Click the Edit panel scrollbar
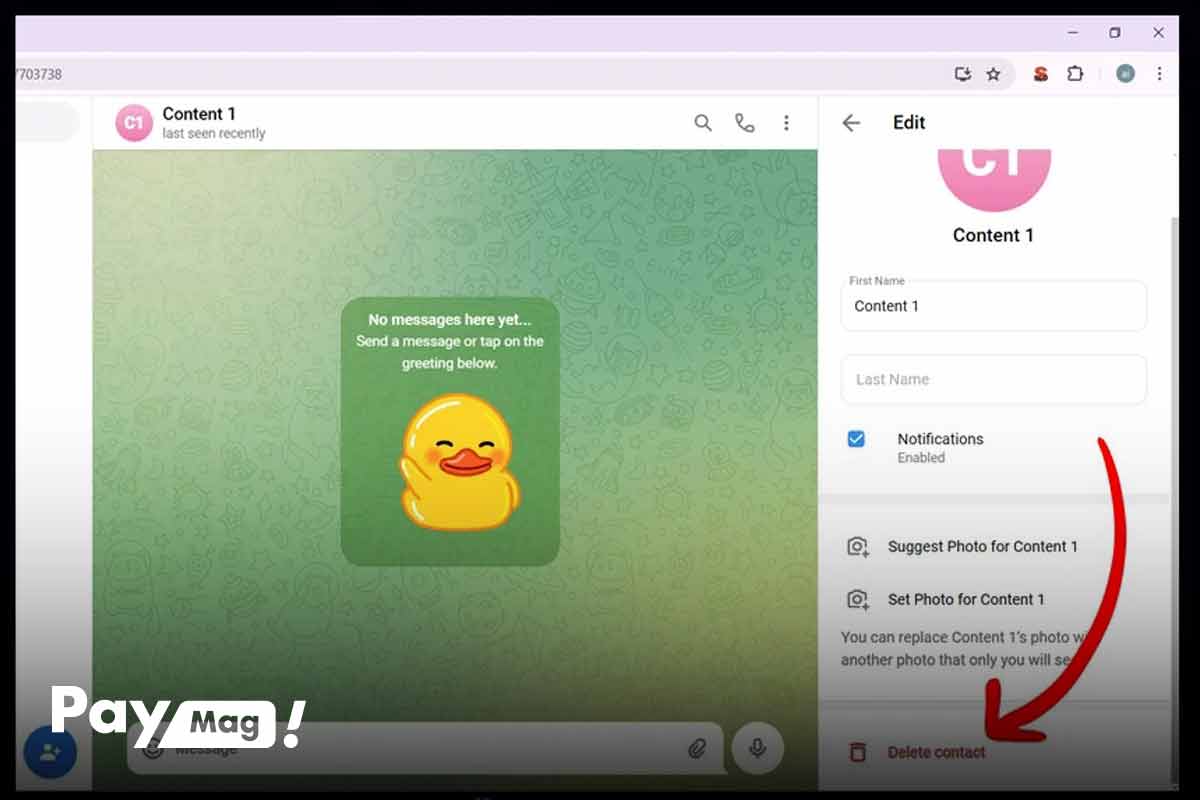 (x=1174, y=500)
